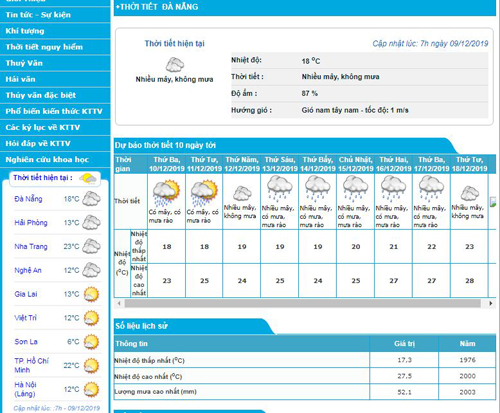This screenshot has height=413, width=500.
Task: Click the Nha Trang city link
Action: pyautogui.click(x=31, y=247)
